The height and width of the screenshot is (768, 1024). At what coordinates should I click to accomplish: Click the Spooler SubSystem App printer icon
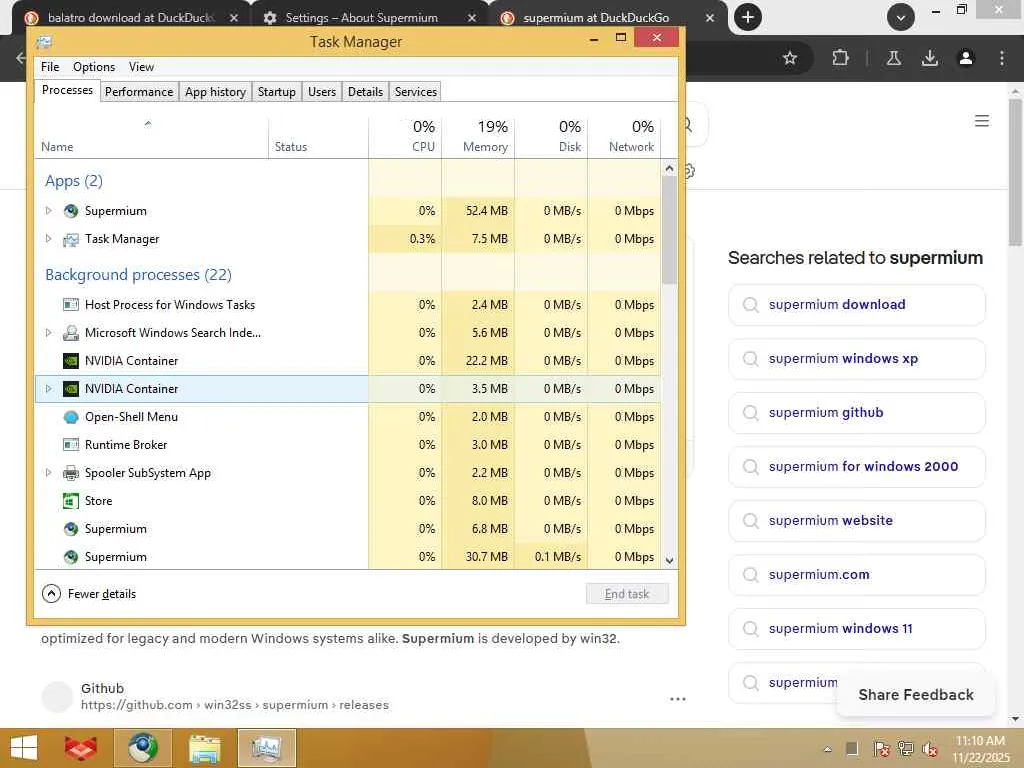(71, 473)
